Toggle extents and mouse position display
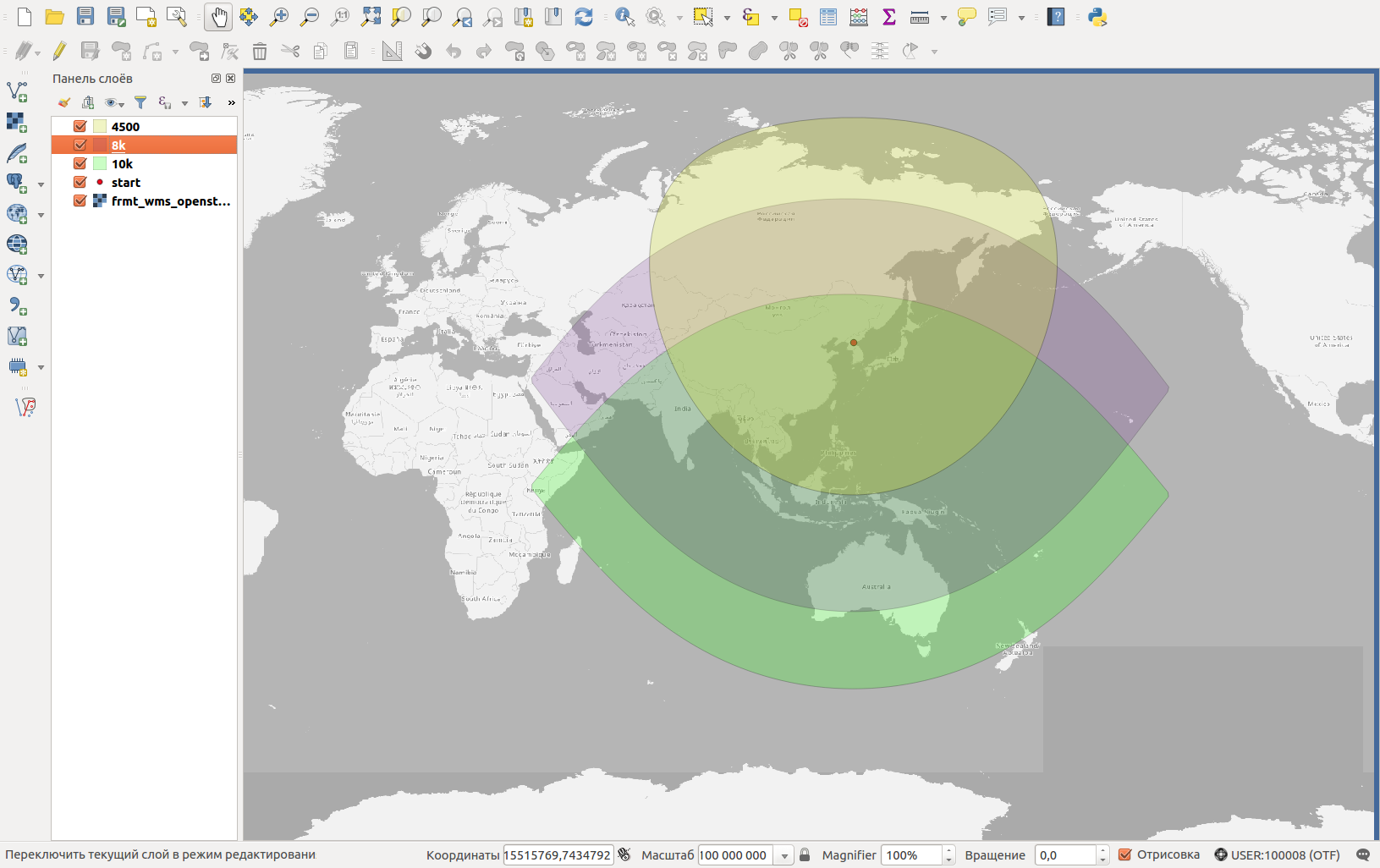The width and height of the screenshot is (1380, 868). 624,854
